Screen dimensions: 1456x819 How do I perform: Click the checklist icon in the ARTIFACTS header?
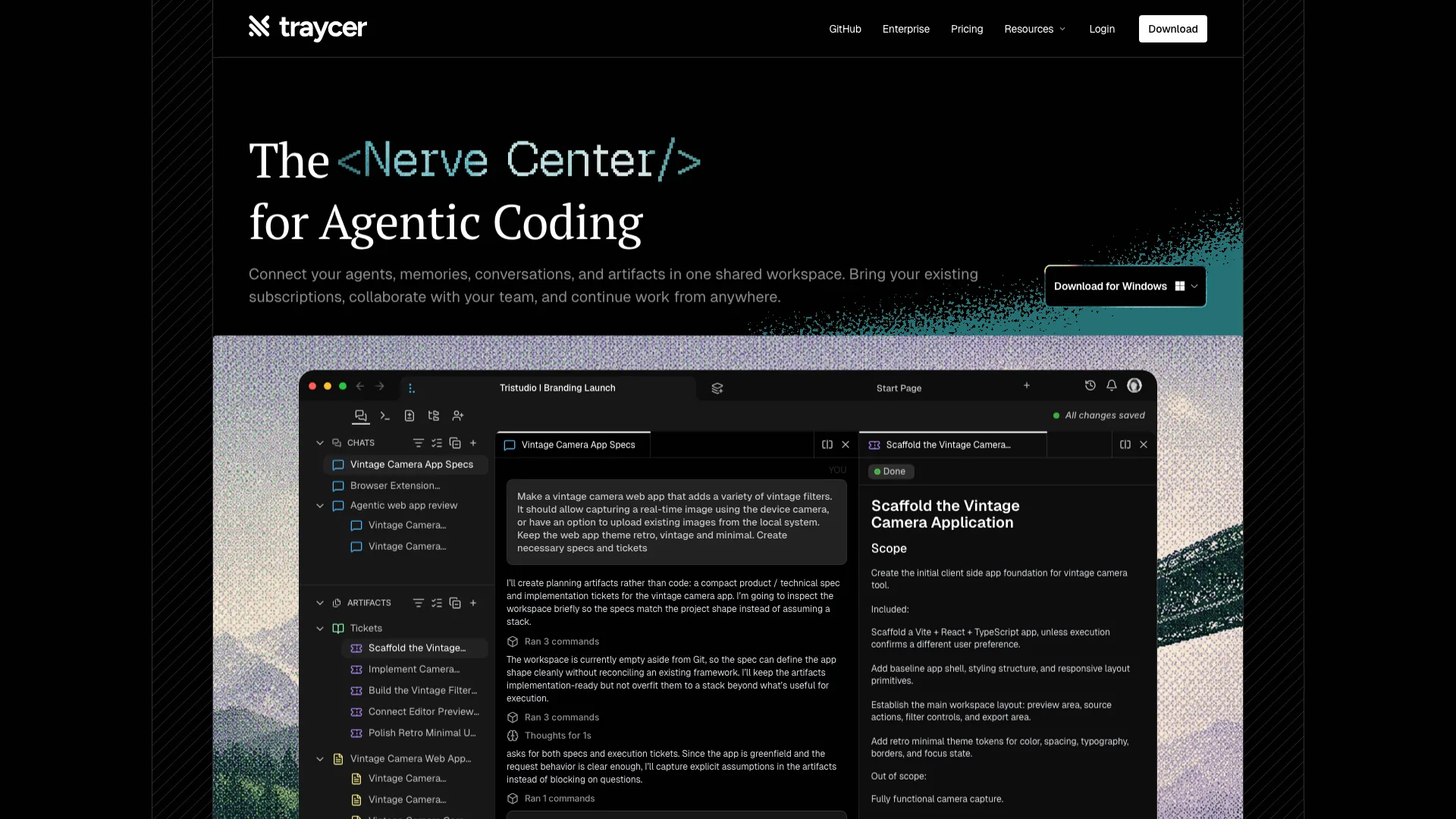(437, 603)
